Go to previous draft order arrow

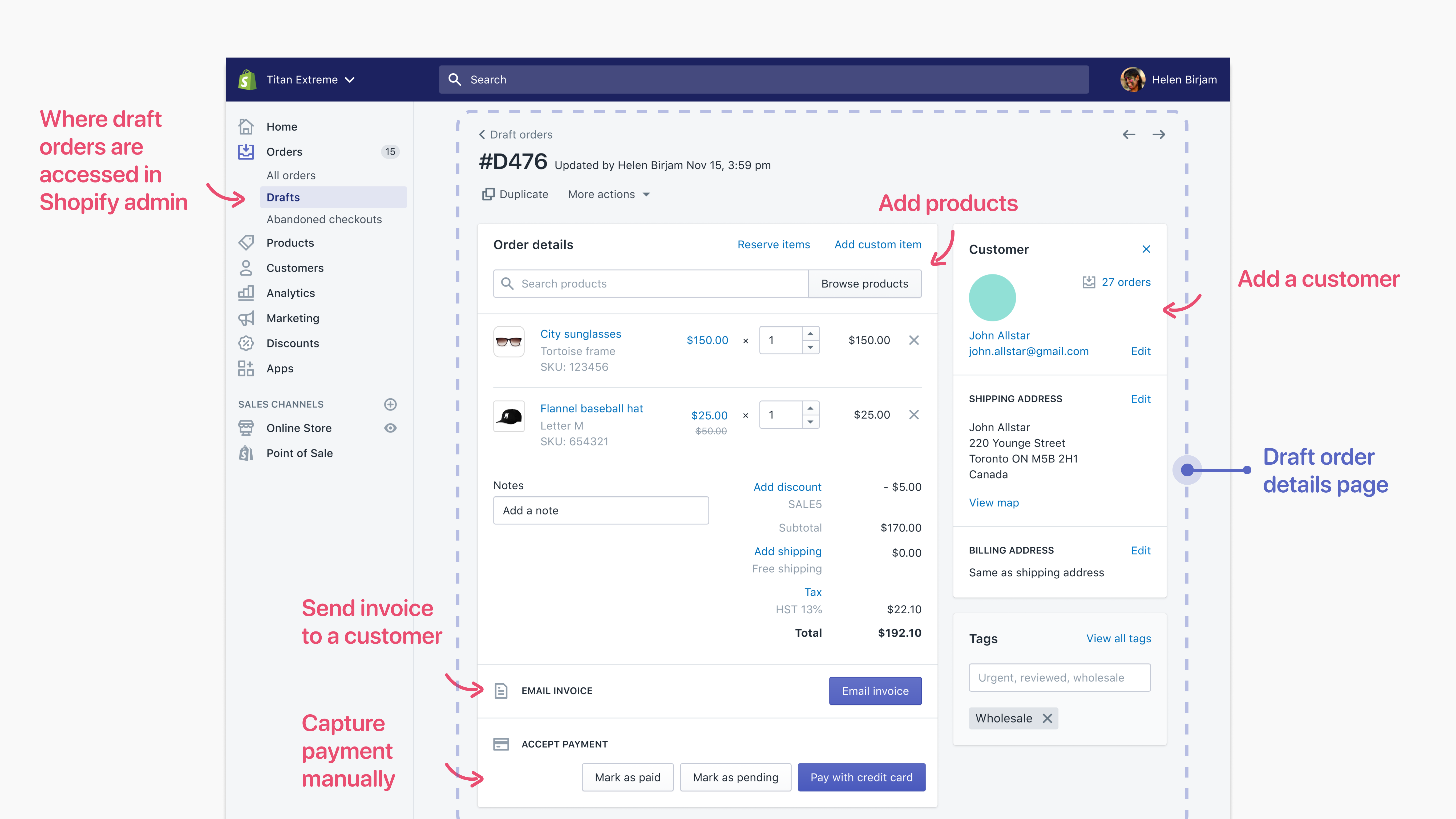[1129, 135]
